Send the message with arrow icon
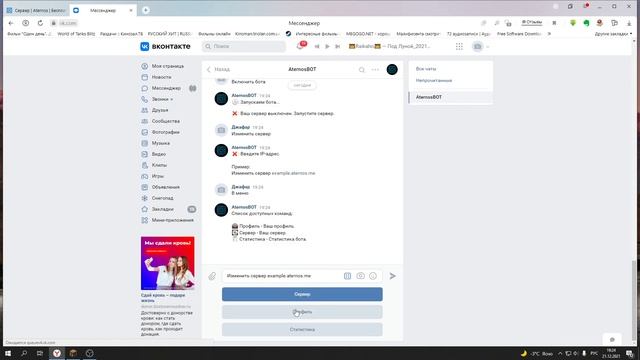640x360 pixels. pyautogui.click(x=392, y=276)
